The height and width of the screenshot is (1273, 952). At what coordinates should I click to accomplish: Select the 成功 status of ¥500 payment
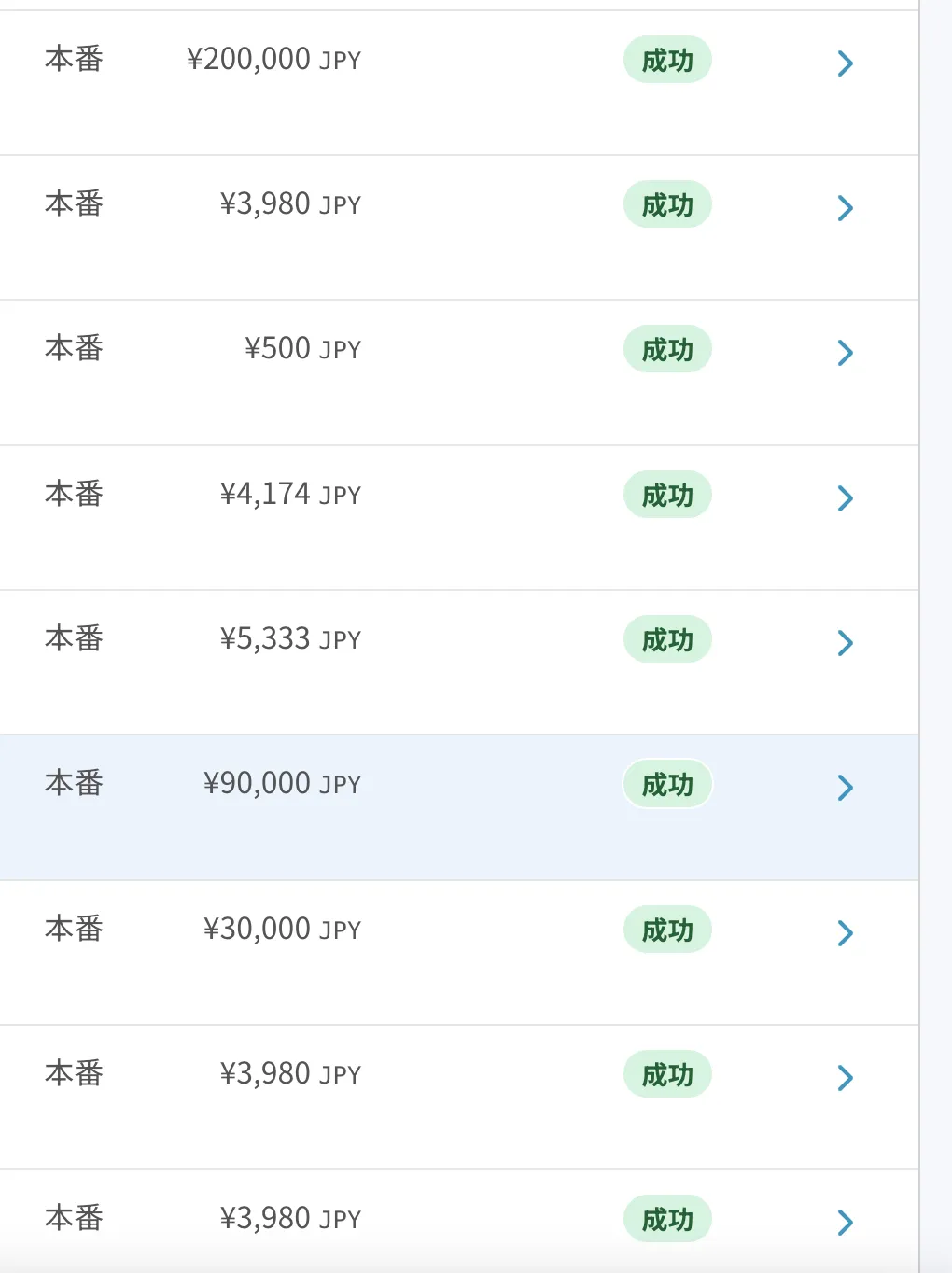(x=667, y=350)
